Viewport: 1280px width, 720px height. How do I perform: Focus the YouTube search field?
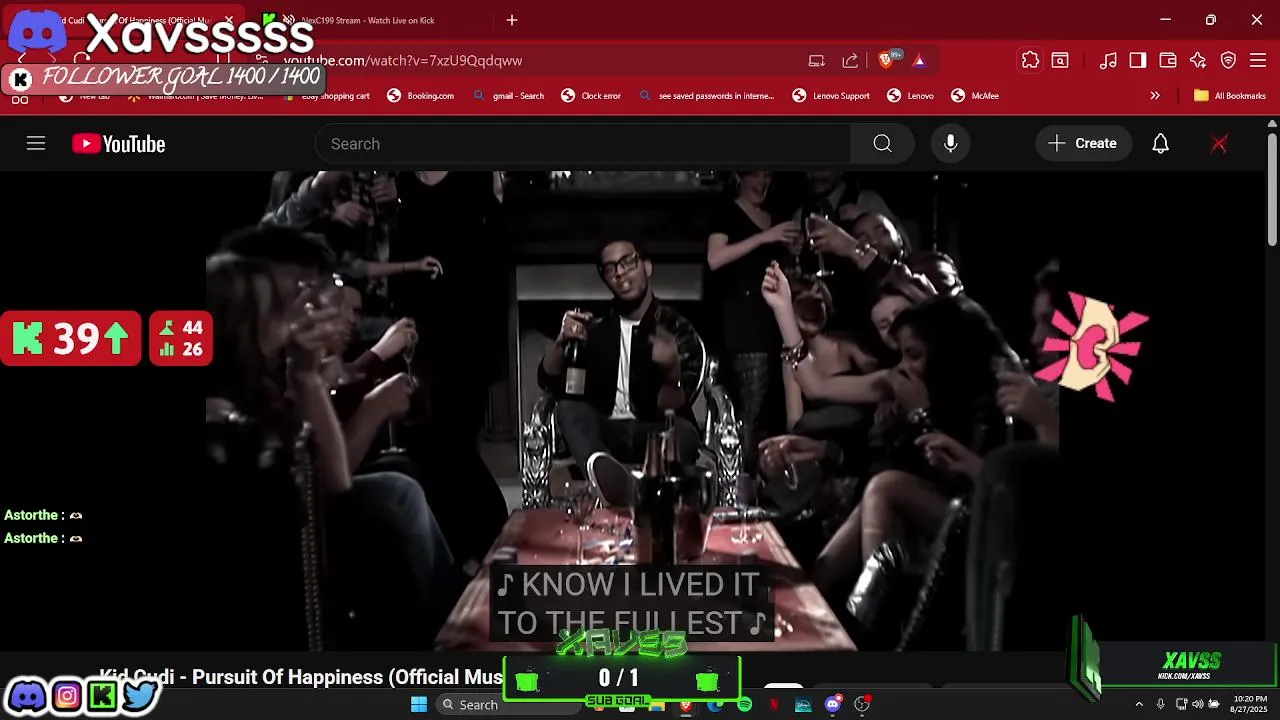(x=583, y=144)
